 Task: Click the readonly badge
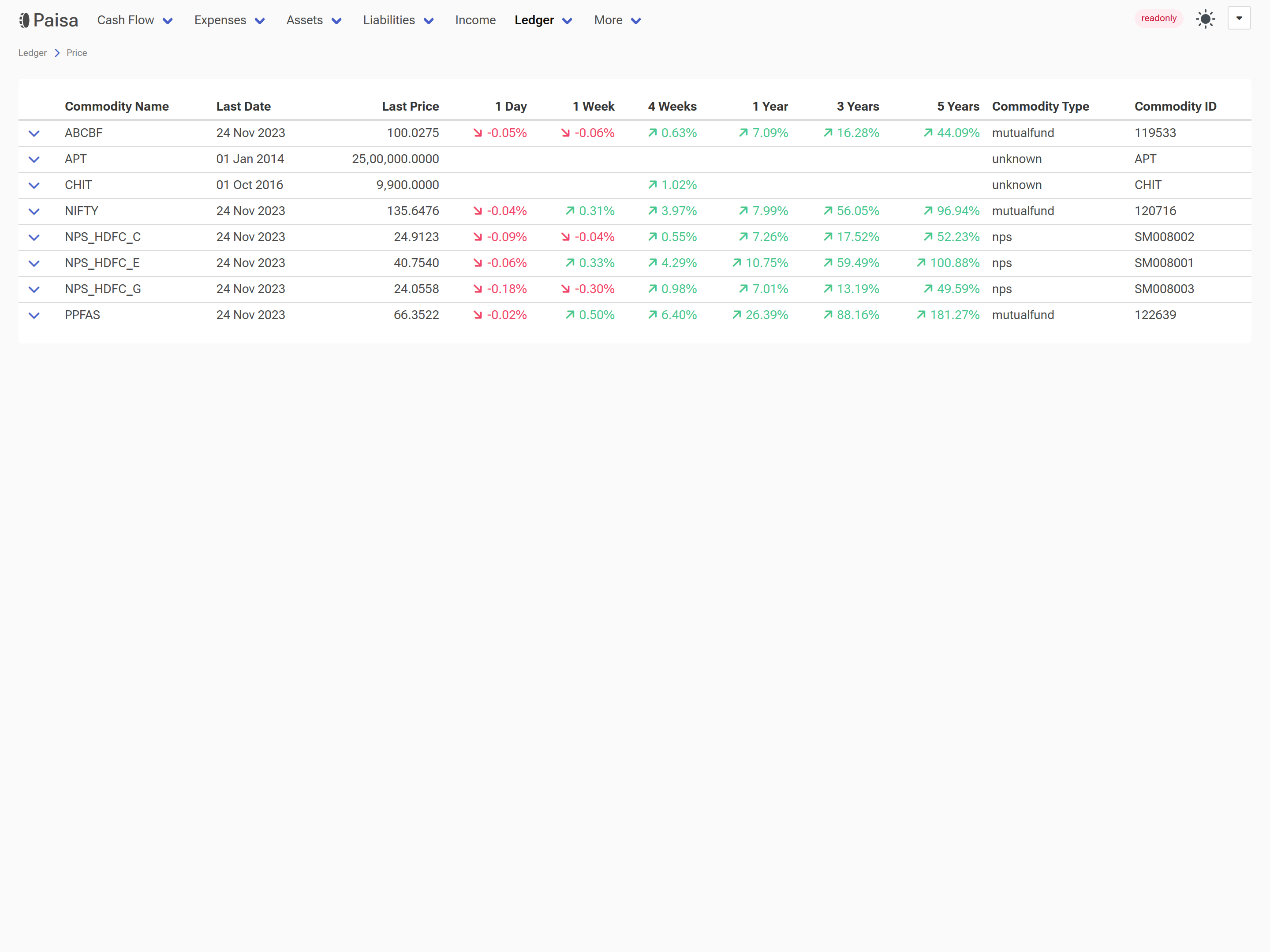(x=1158, y=19)
